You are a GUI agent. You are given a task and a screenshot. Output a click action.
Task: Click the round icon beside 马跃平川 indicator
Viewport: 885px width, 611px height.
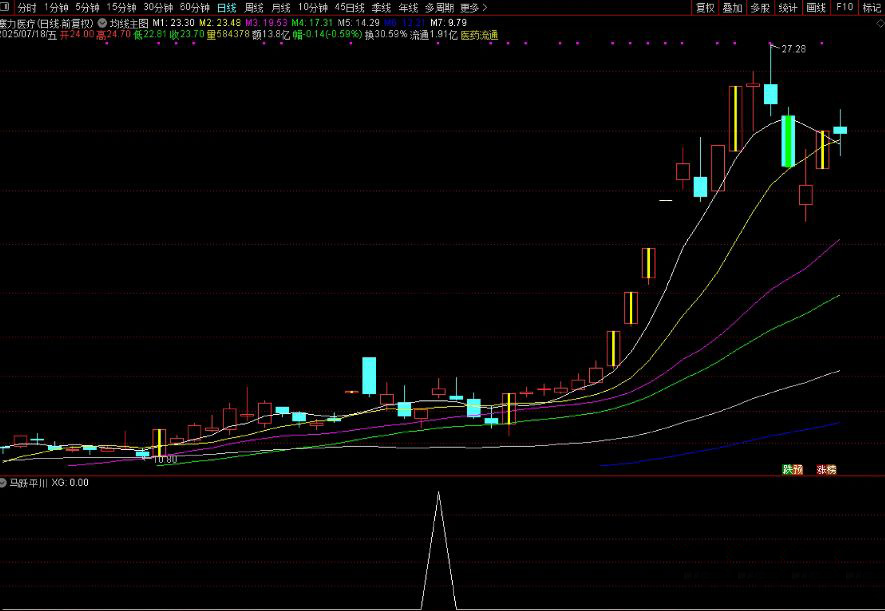tap(4, 483)
